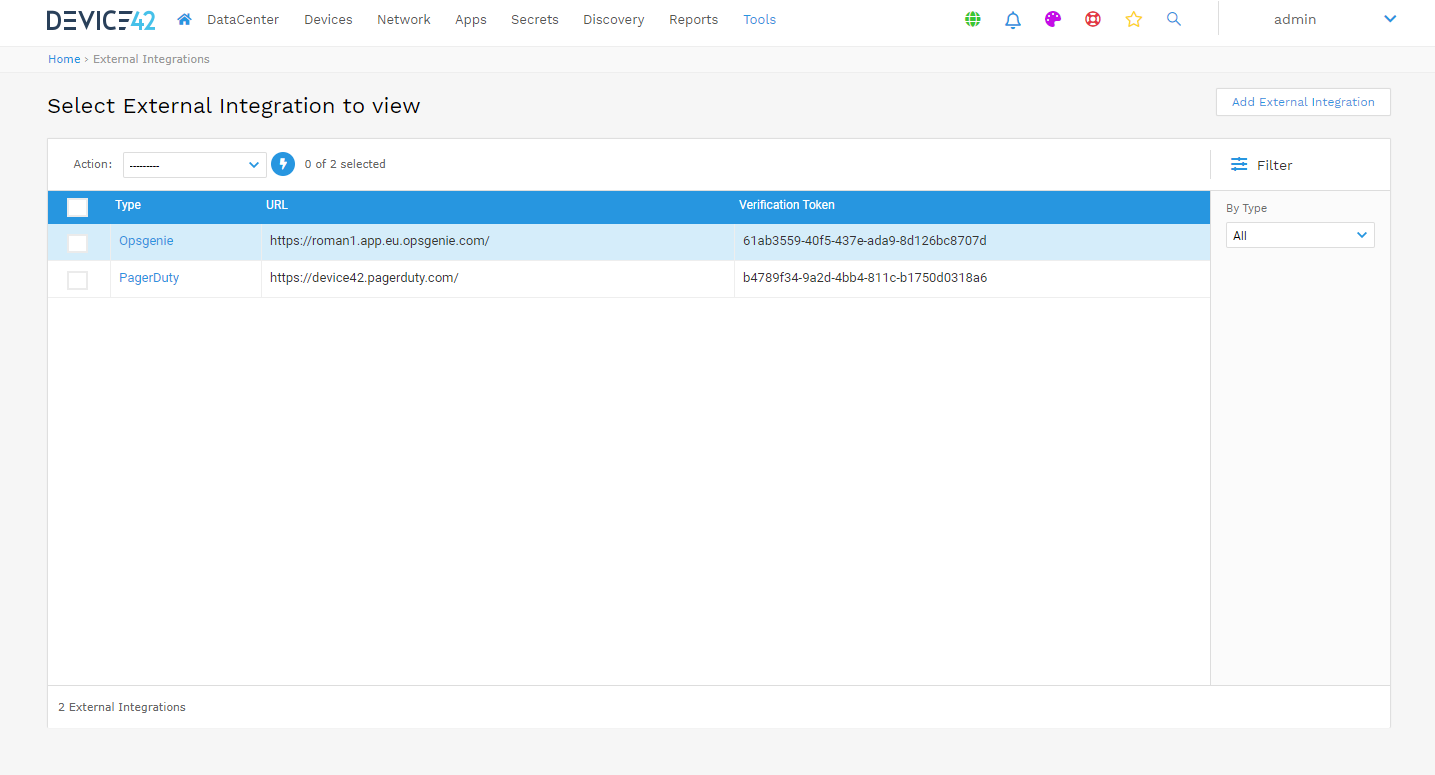Image resolution: width=1435 pixels, height=775 pixels.
Task: Check the PagerDuty row checkbox
Action: (x=77, y=280)
